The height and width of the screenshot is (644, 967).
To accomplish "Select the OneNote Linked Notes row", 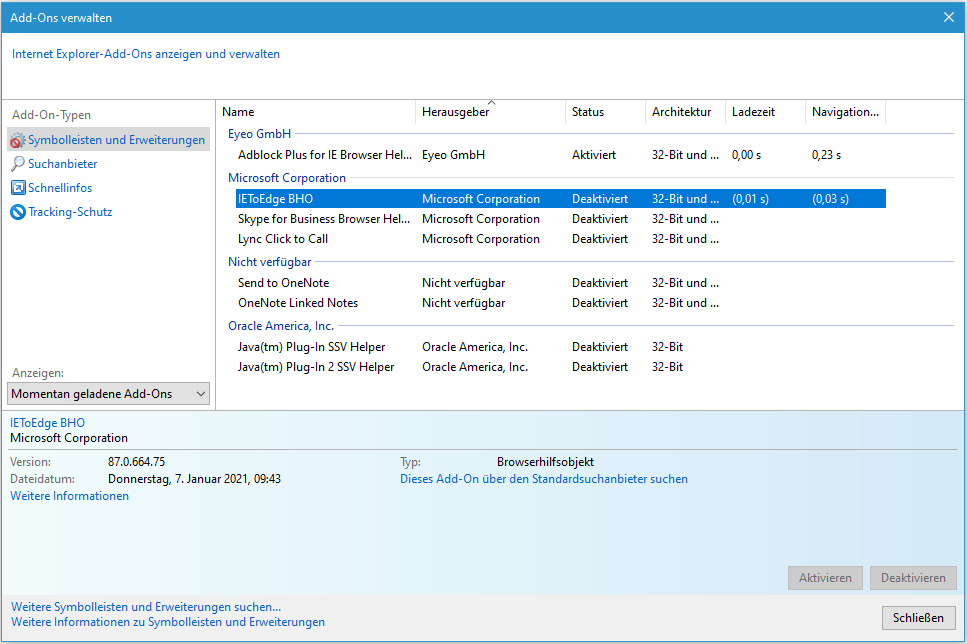I will coord(561,303).
